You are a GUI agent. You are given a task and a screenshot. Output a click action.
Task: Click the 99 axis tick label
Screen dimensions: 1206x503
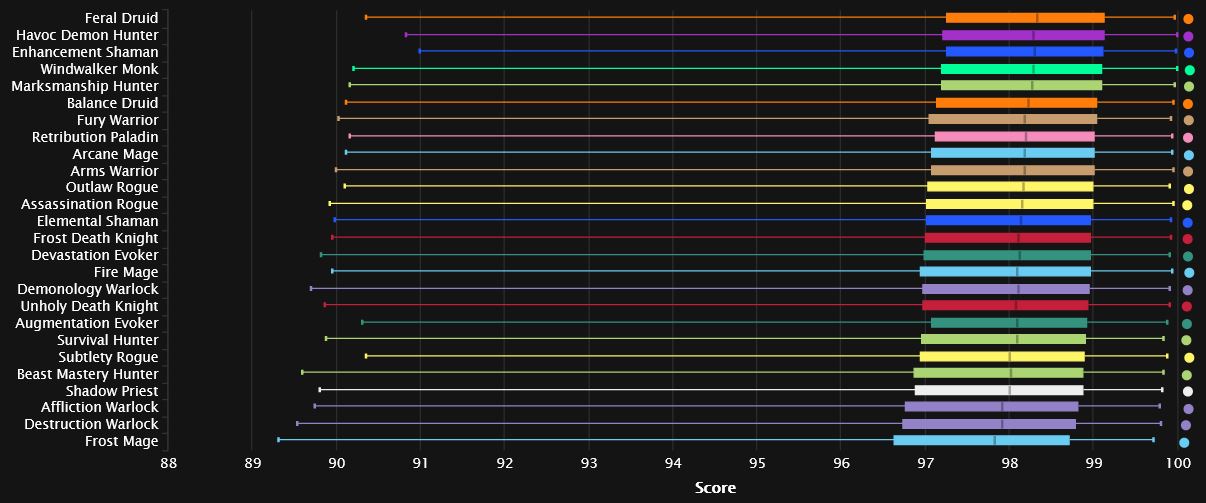click(1095, 463)
